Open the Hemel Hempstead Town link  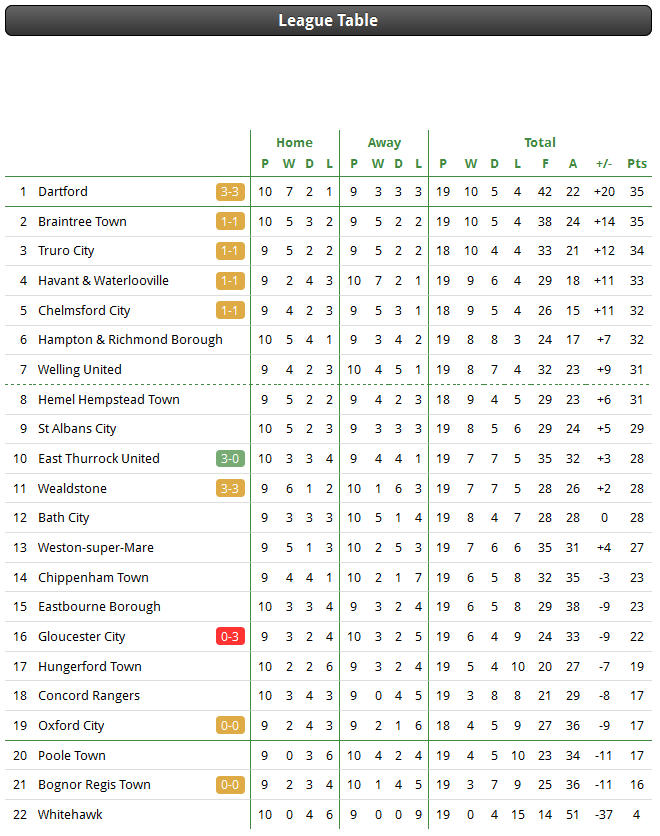(109, 399)
